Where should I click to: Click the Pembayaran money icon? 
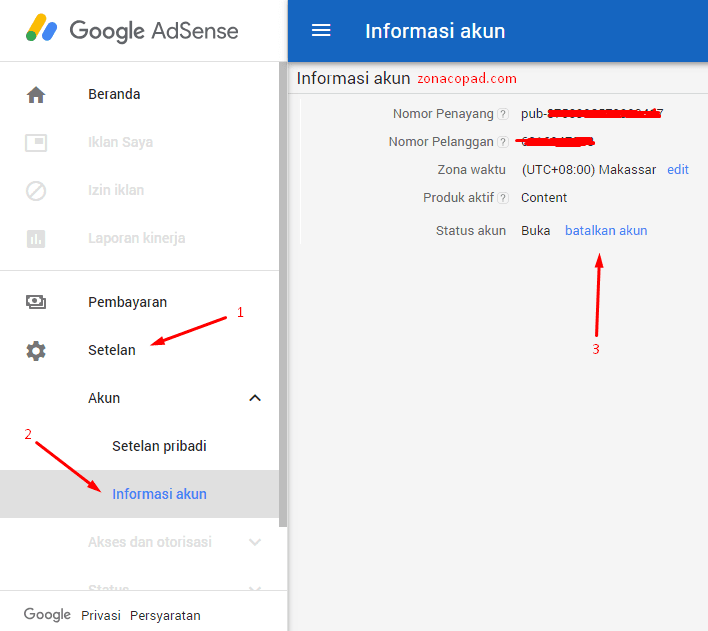pos(36,302)
